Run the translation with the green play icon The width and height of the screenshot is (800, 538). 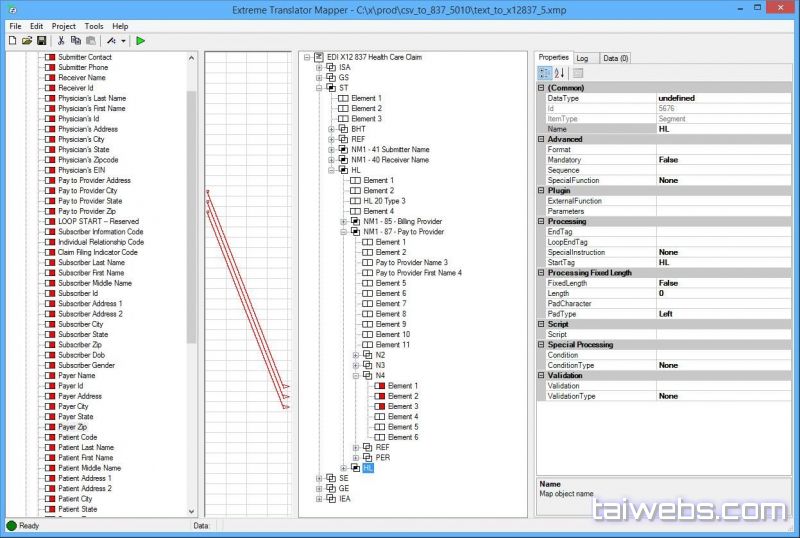(141, 40)
